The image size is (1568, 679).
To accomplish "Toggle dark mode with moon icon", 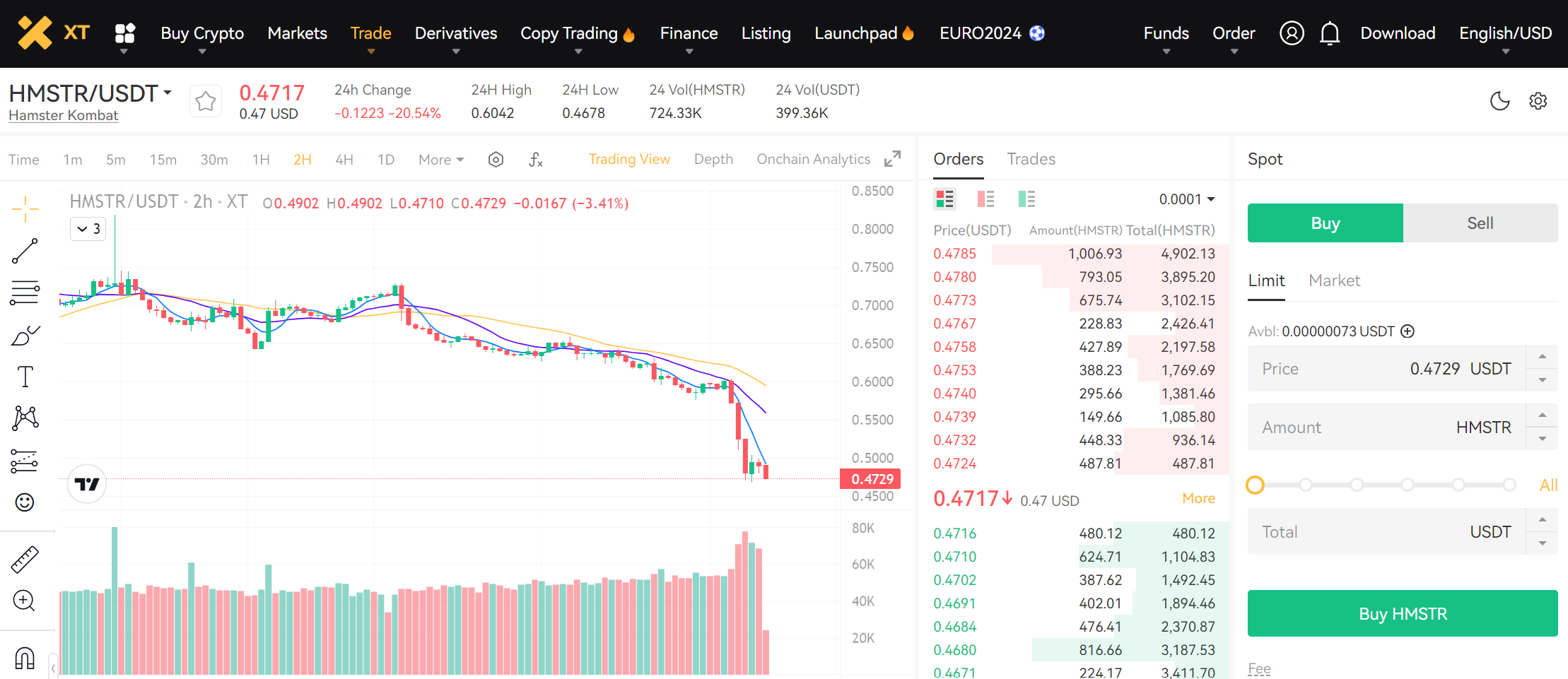I will (x=1499, y=101).
